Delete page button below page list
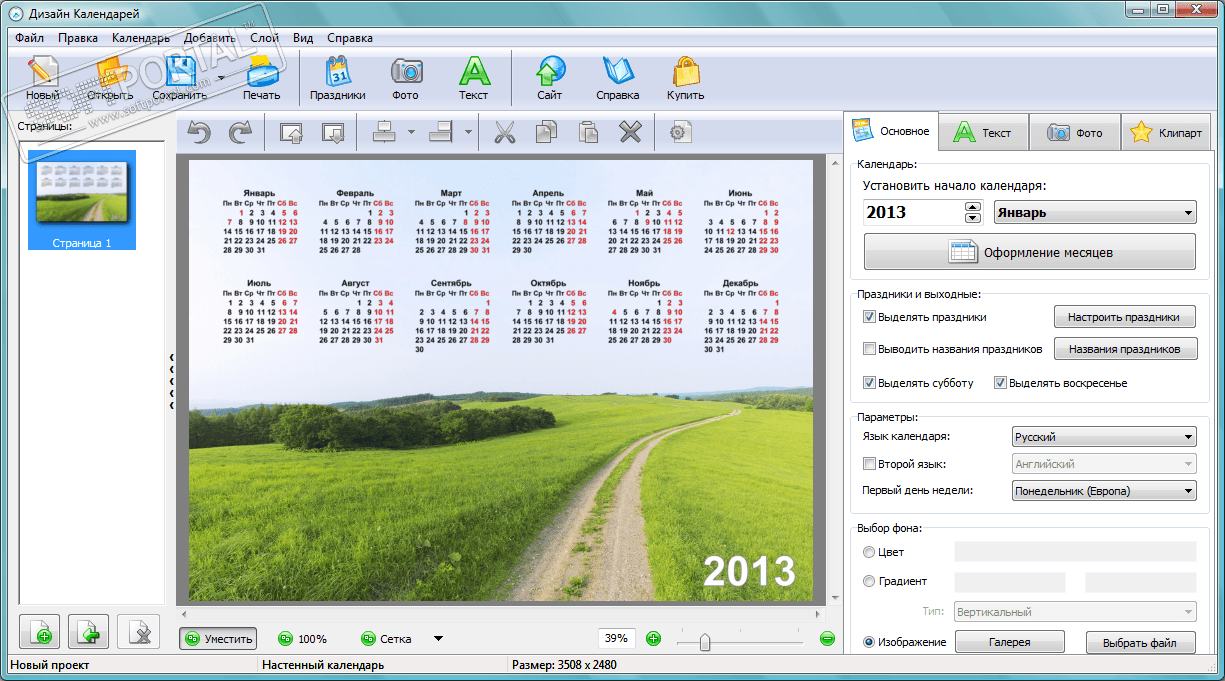 tap(139, 632)
